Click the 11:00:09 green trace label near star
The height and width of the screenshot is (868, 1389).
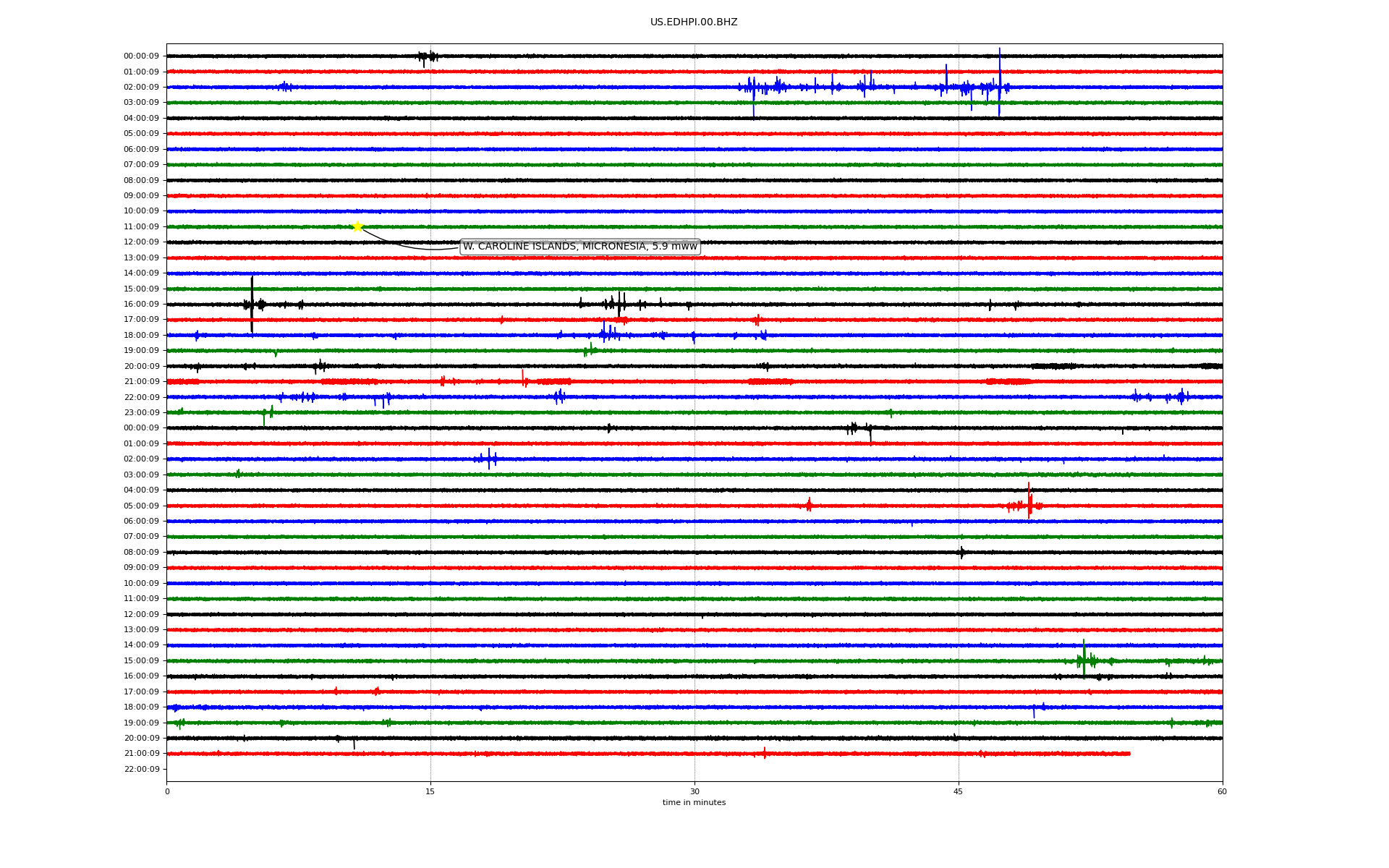point(141,227)
